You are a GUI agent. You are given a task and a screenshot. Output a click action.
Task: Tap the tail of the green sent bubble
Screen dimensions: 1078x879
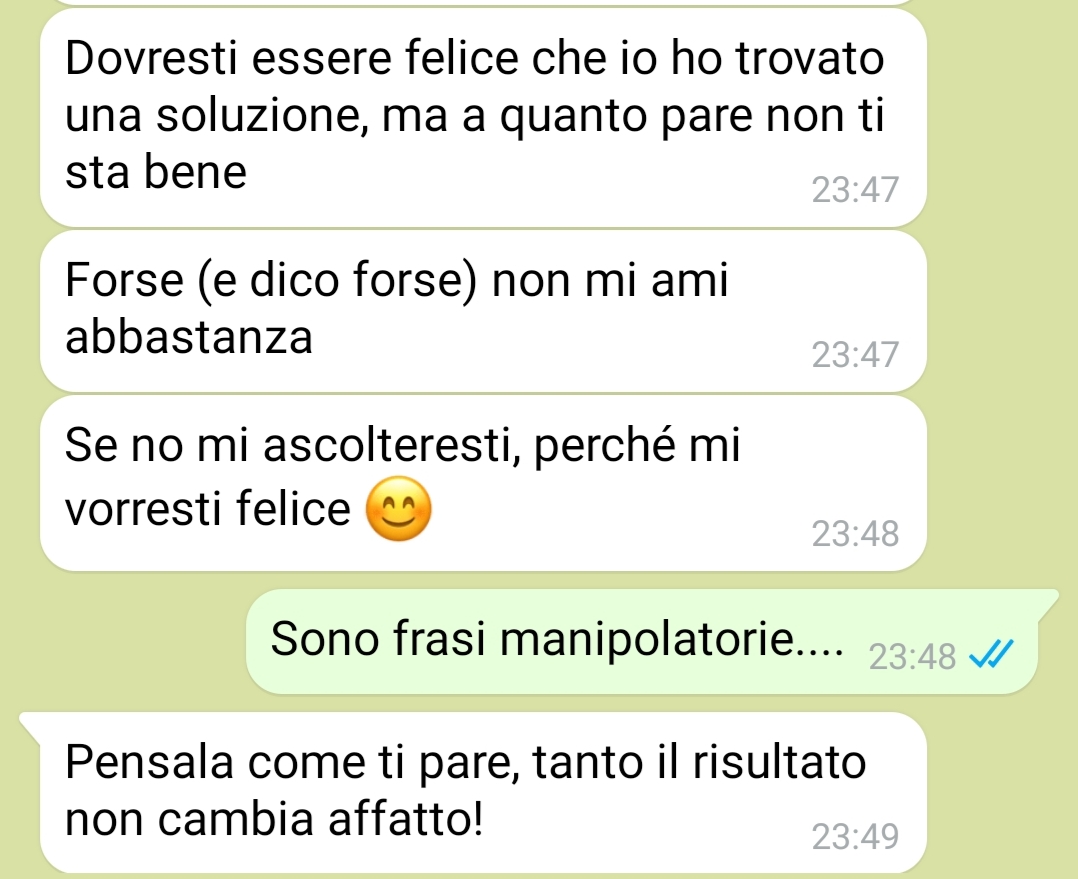click(1047, 599)
